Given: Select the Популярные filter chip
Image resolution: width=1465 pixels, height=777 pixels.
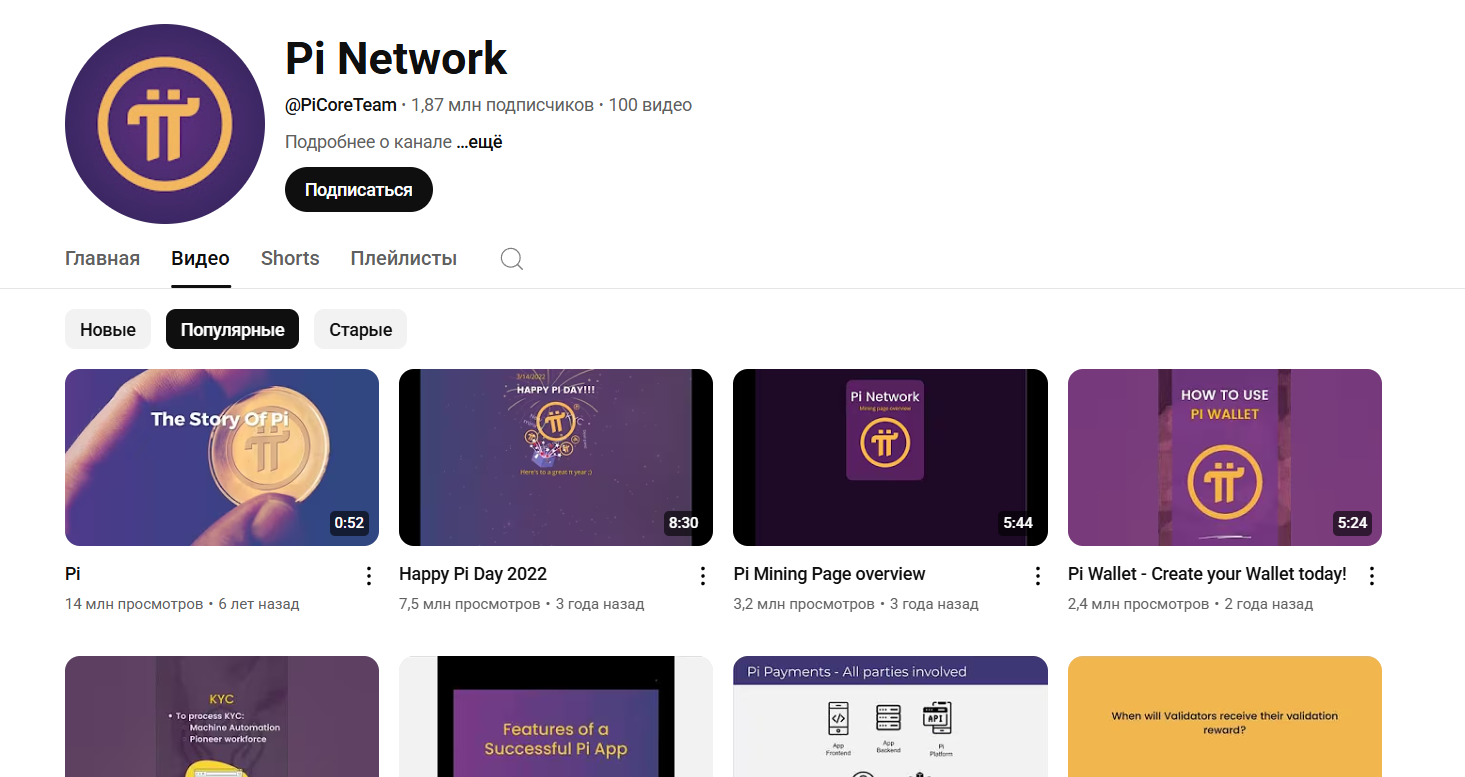Looking at the screenshot, I should pos(232,329).
